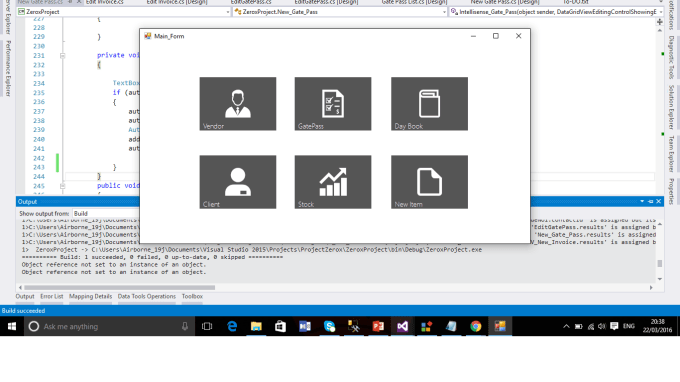The image size is (680, 382).
Task: Switch to PowerPoint on the taskbar
Action: click(x=378, y=326)
